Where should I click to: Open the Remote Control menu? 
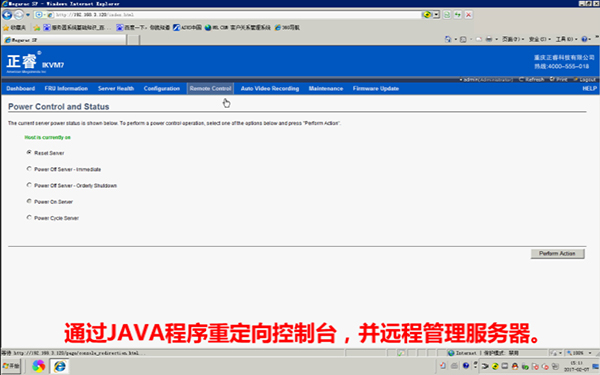tap(210, 88)
